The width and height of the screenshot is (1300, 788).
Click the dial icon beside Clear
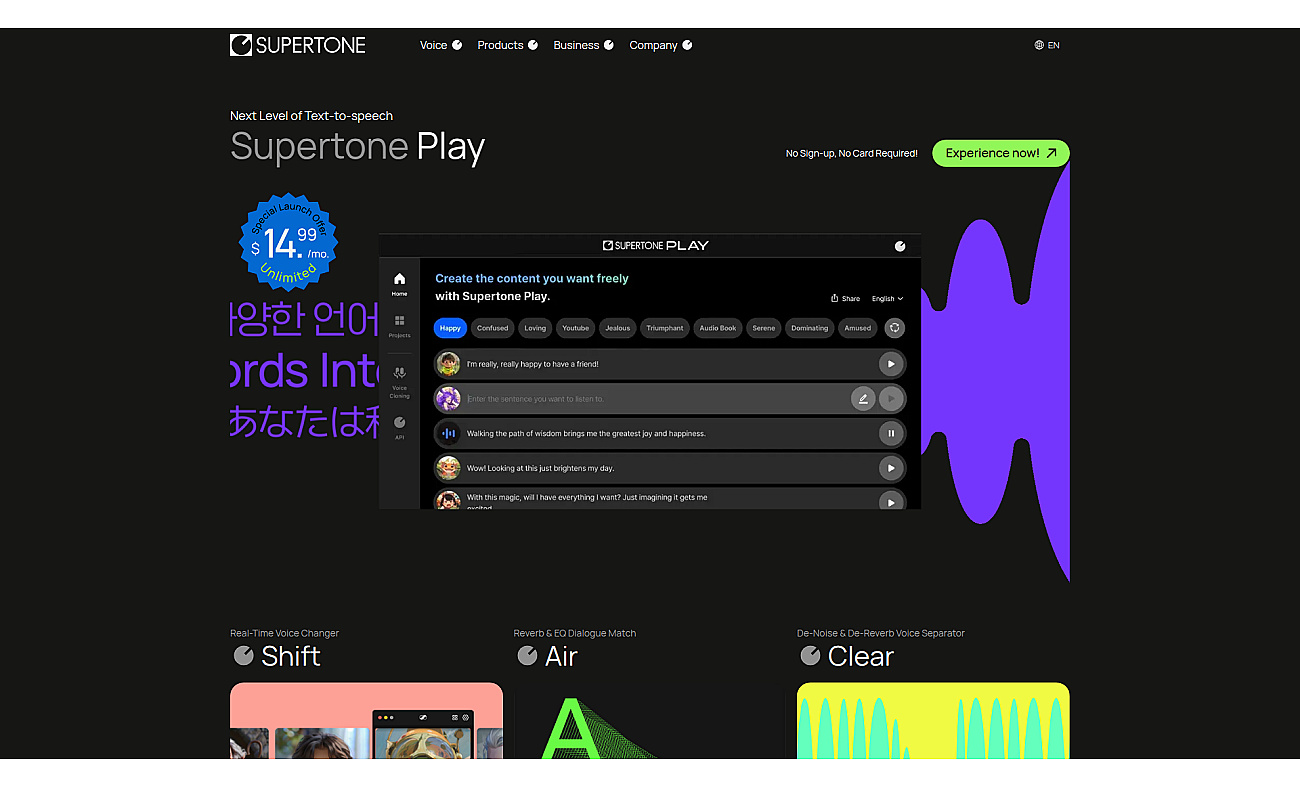(810, 656)
